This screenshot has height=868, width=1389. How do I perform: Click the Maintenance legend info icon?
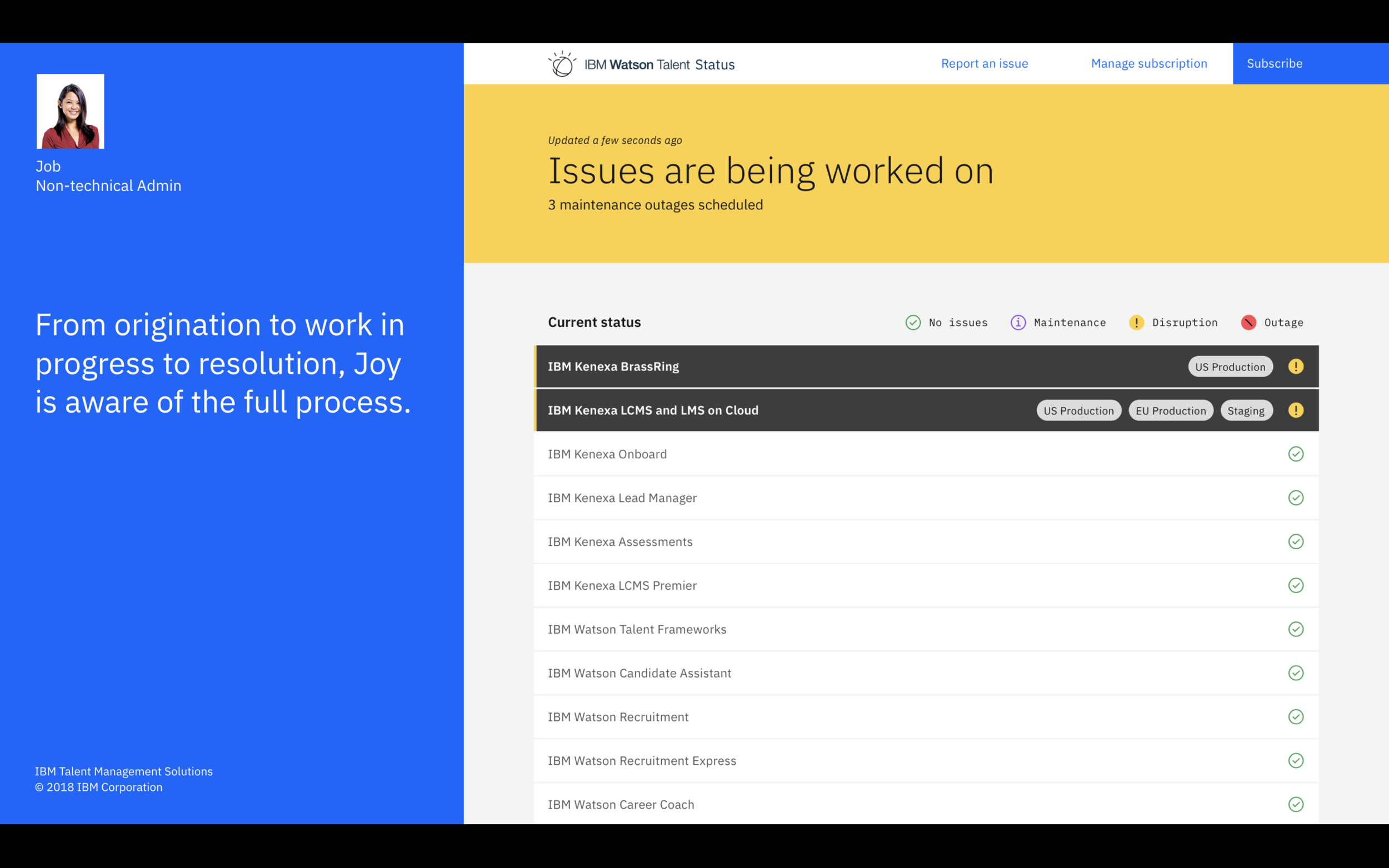1018,323
